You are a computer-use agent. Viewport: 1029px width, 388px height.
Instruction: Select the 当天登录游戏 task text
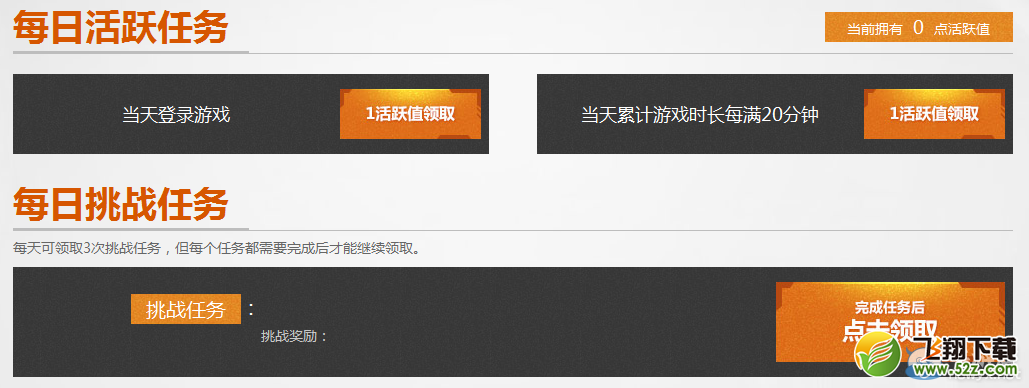point(177,115)
